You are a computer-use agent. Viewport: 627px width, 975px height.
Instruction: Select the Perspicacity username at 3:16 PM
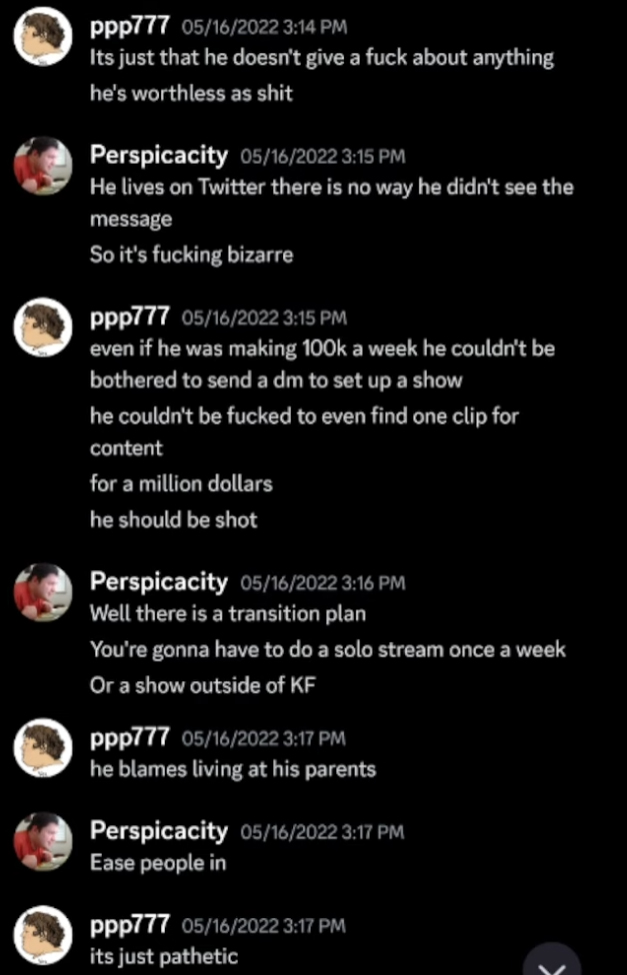click(159, 582)
